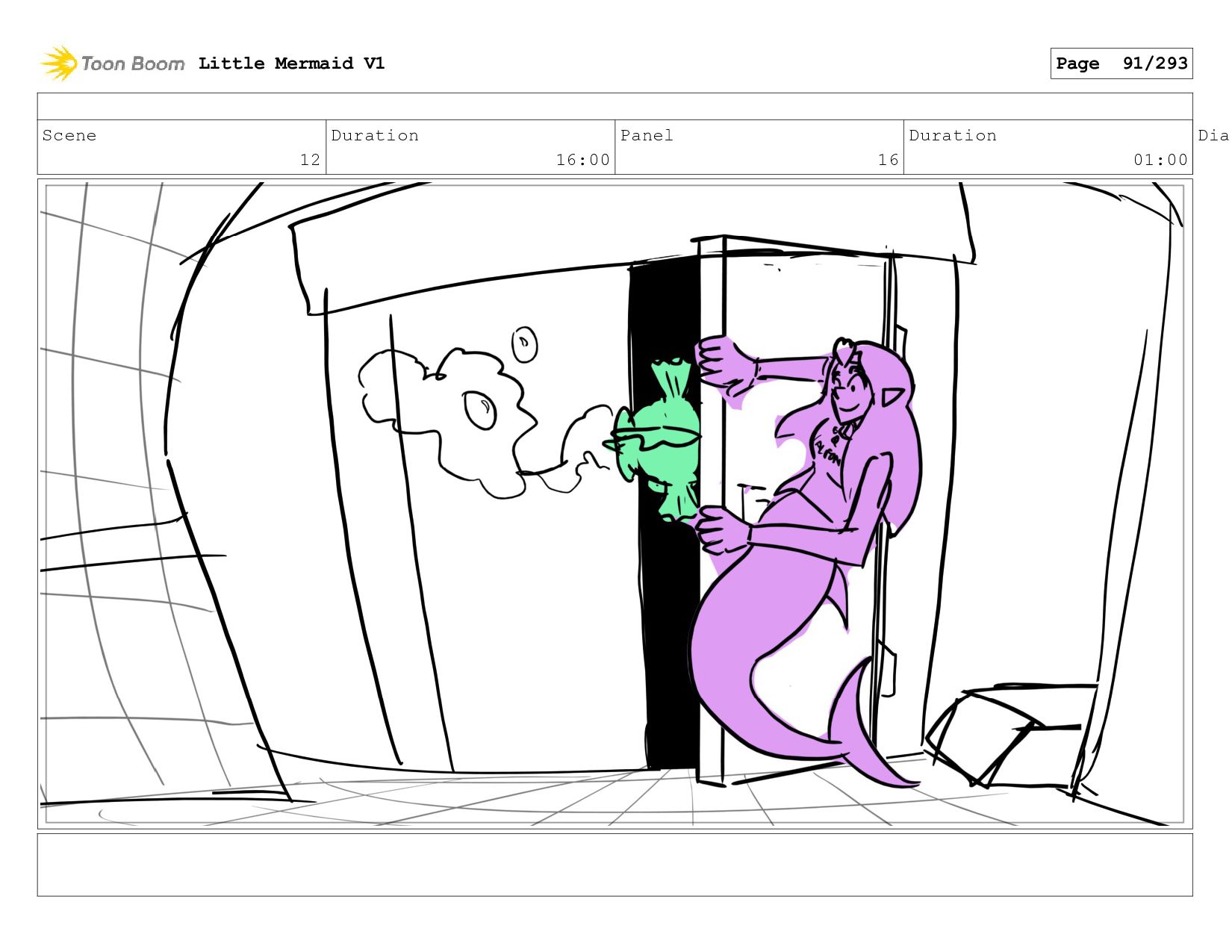Click the panel number value '16'

[x=888, y=160]
